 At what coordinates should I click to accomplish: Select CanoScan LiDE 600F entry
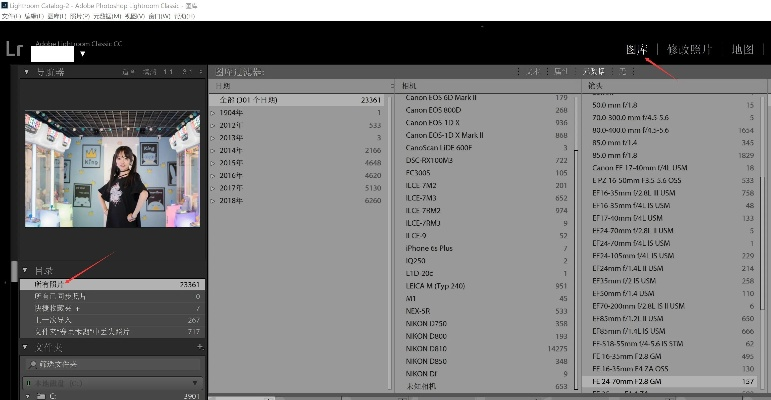click(484, 148)
